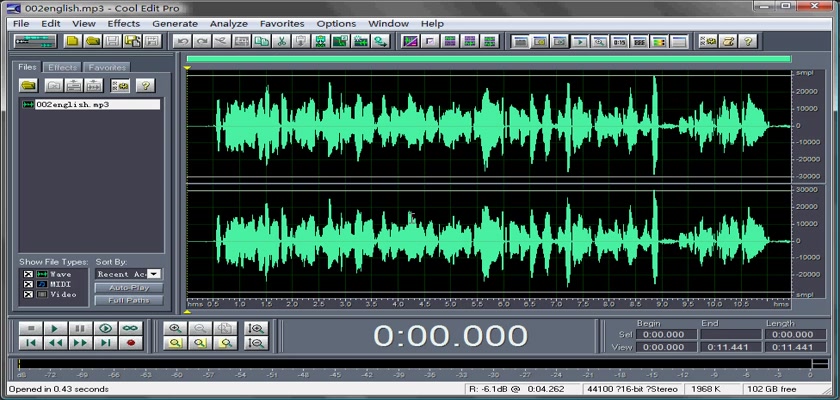The height and width of the screenshot is (400, 840).
Task: Click the help question mark toolbar icon
Action: [748, 41]
